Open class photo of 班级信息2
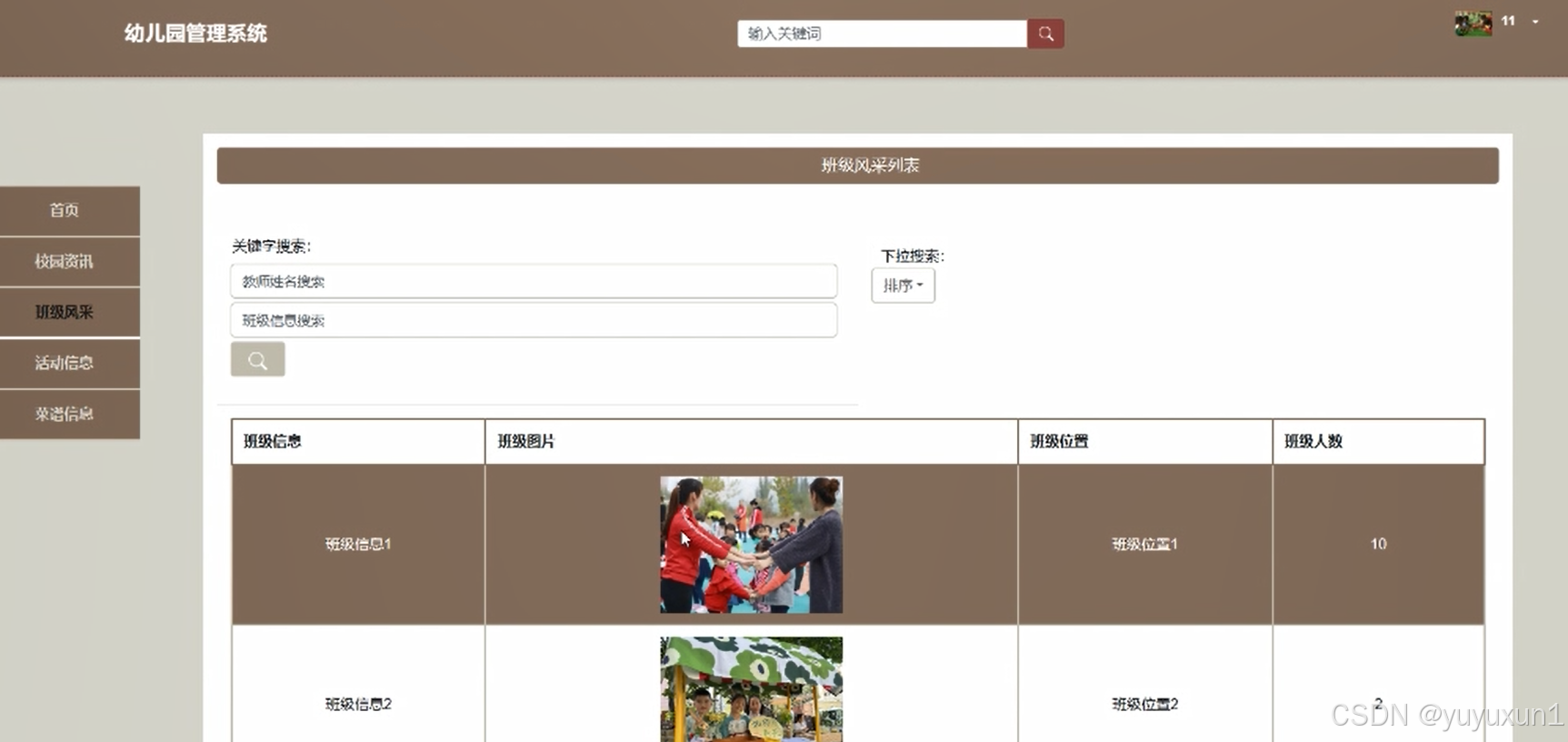Screen dimensions: 1568x742 (751, 689)
